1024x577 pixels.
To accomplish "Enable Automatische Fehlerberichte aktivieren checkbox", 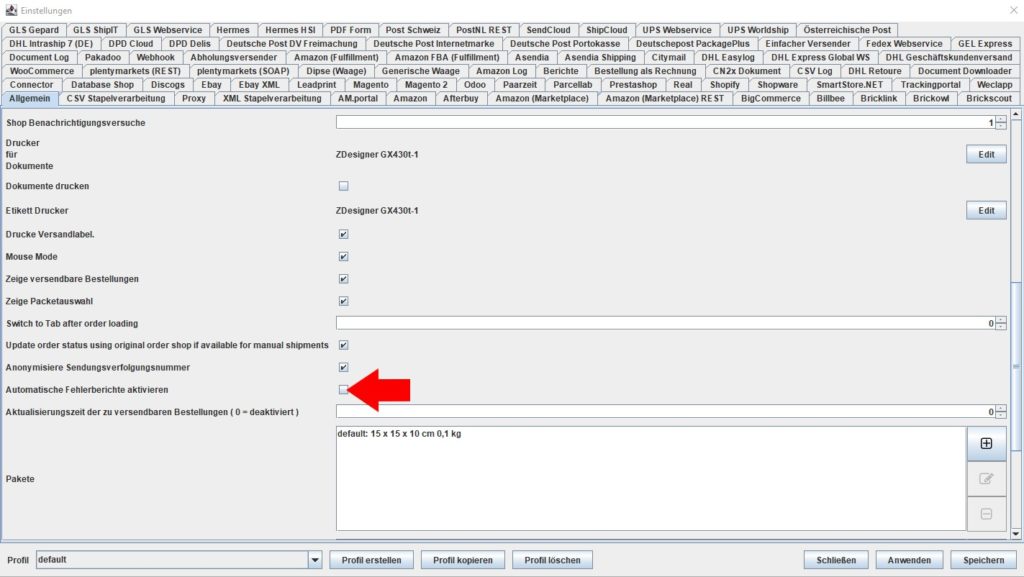I will coord(344,390).
